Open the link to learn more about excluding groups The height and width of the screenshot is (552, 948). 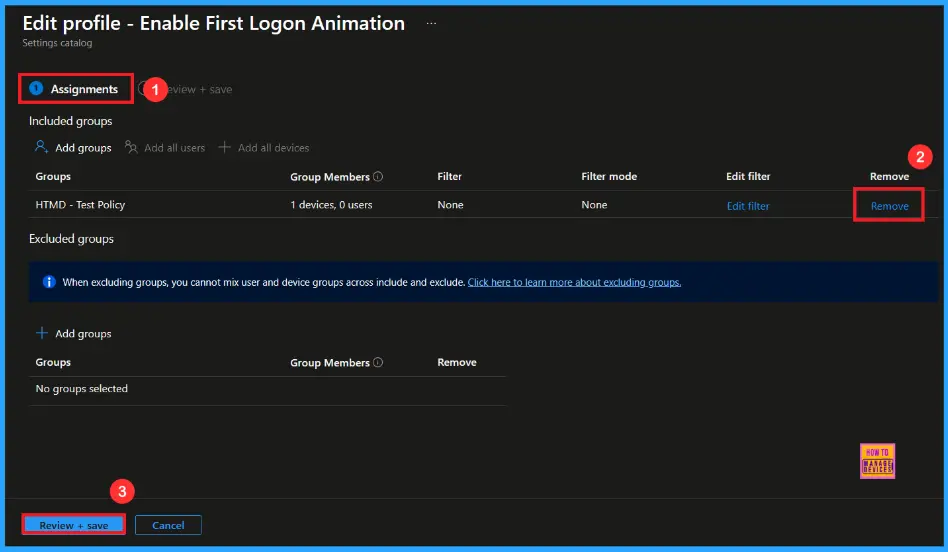[574, 282]
